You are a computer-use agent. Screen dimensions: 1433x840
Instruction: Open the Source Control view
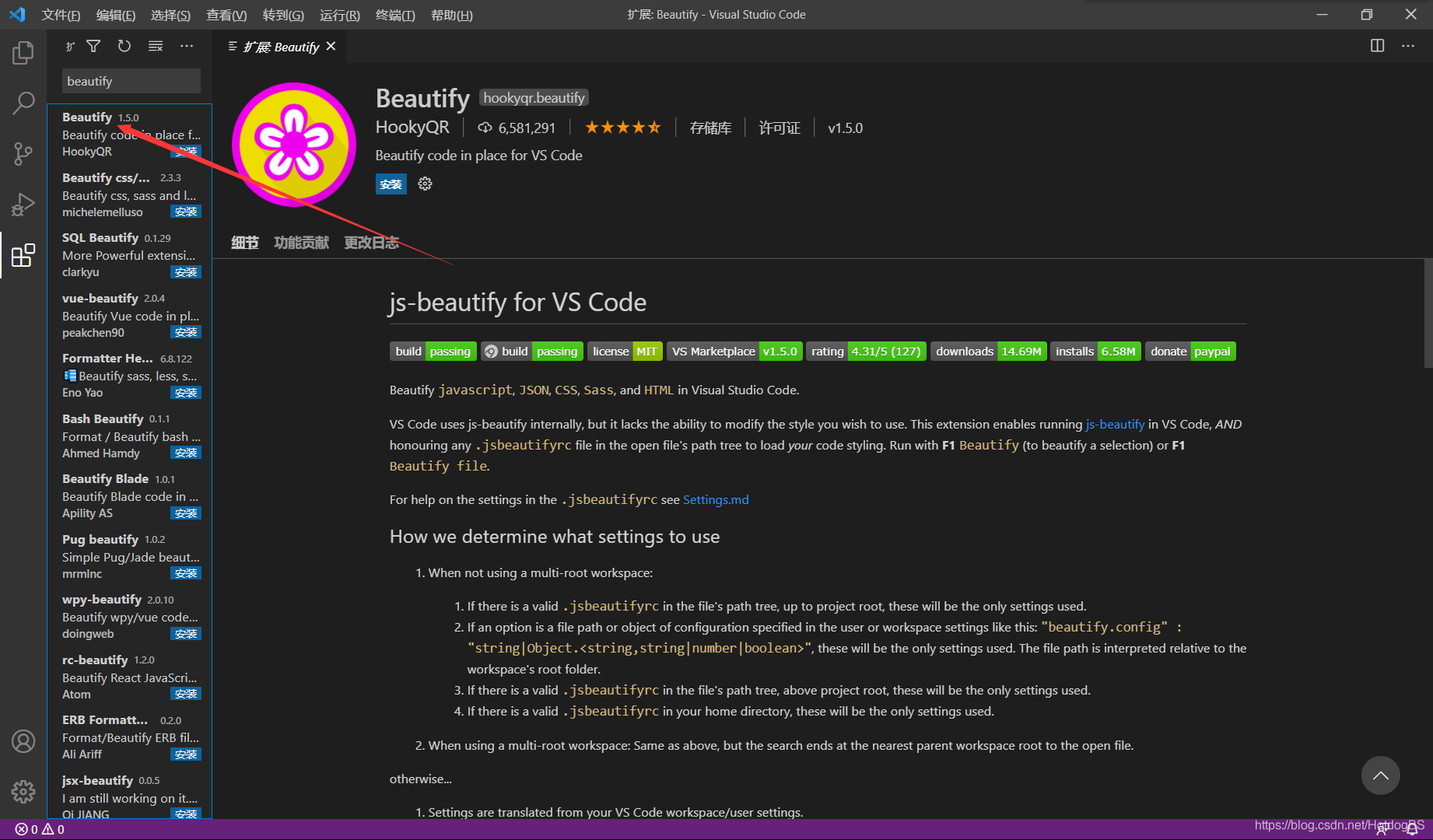click(x=23, y=153)
